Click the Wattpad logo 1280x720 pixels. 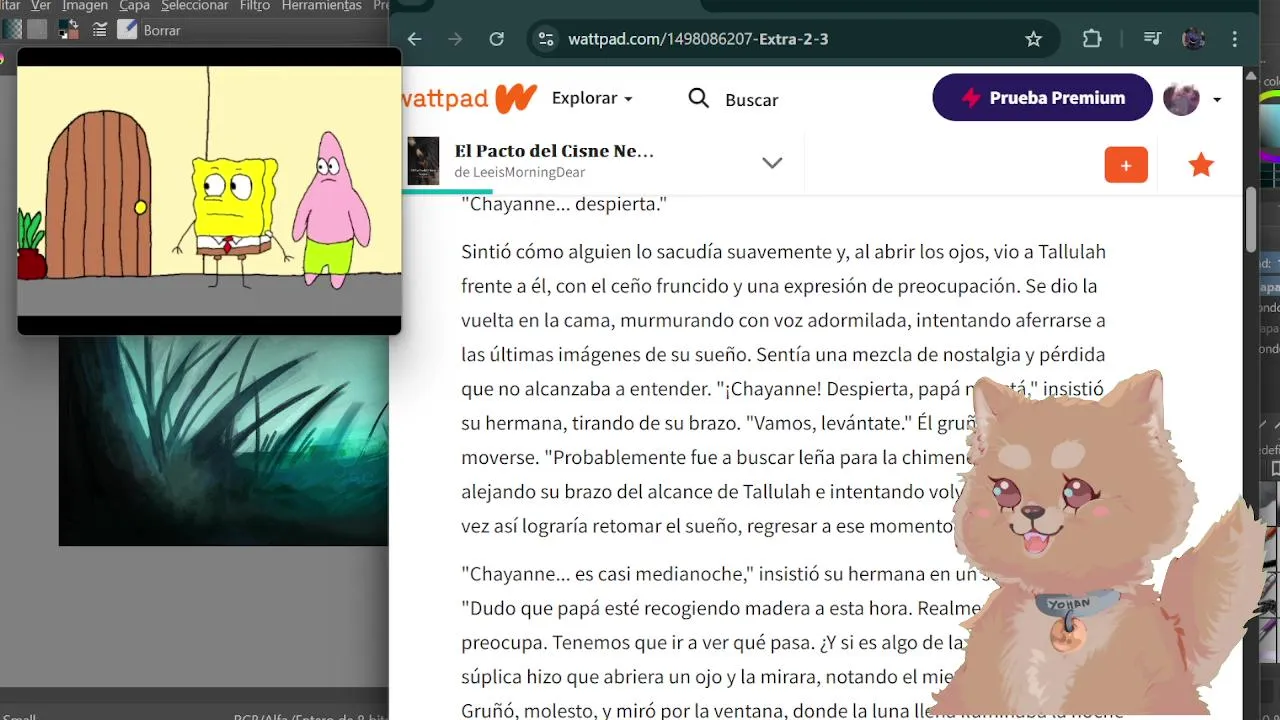click(x=470, y=98)
